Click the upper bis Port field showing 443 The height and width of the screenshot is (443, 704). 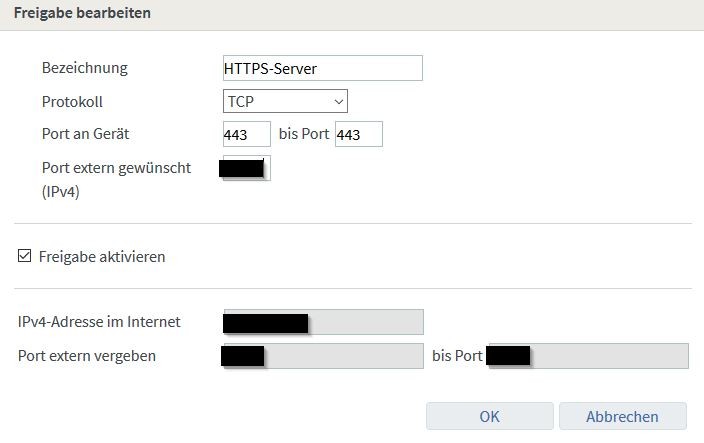coord(358,134)
